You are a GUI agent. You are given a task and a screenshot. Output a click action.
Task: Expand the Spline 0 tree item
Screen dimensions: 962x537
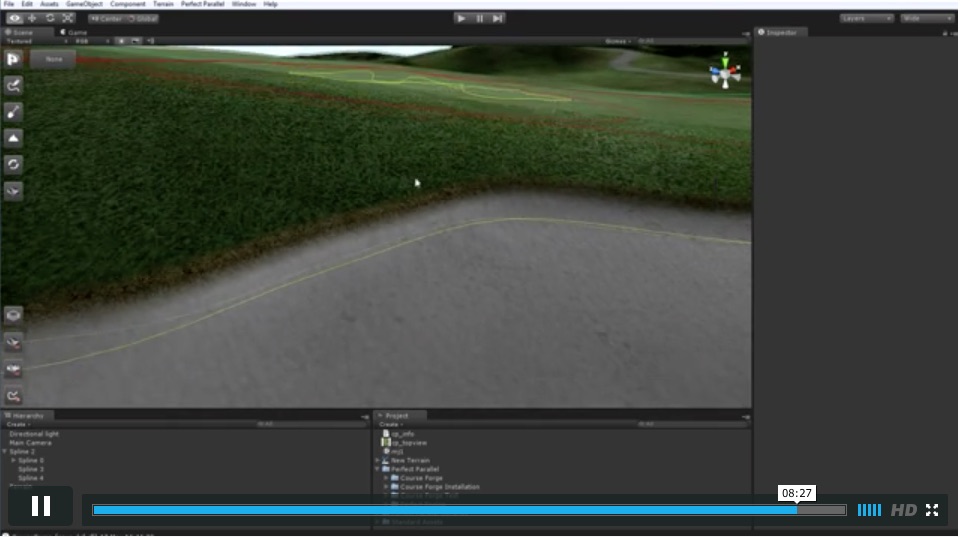(x=13, y=460)
